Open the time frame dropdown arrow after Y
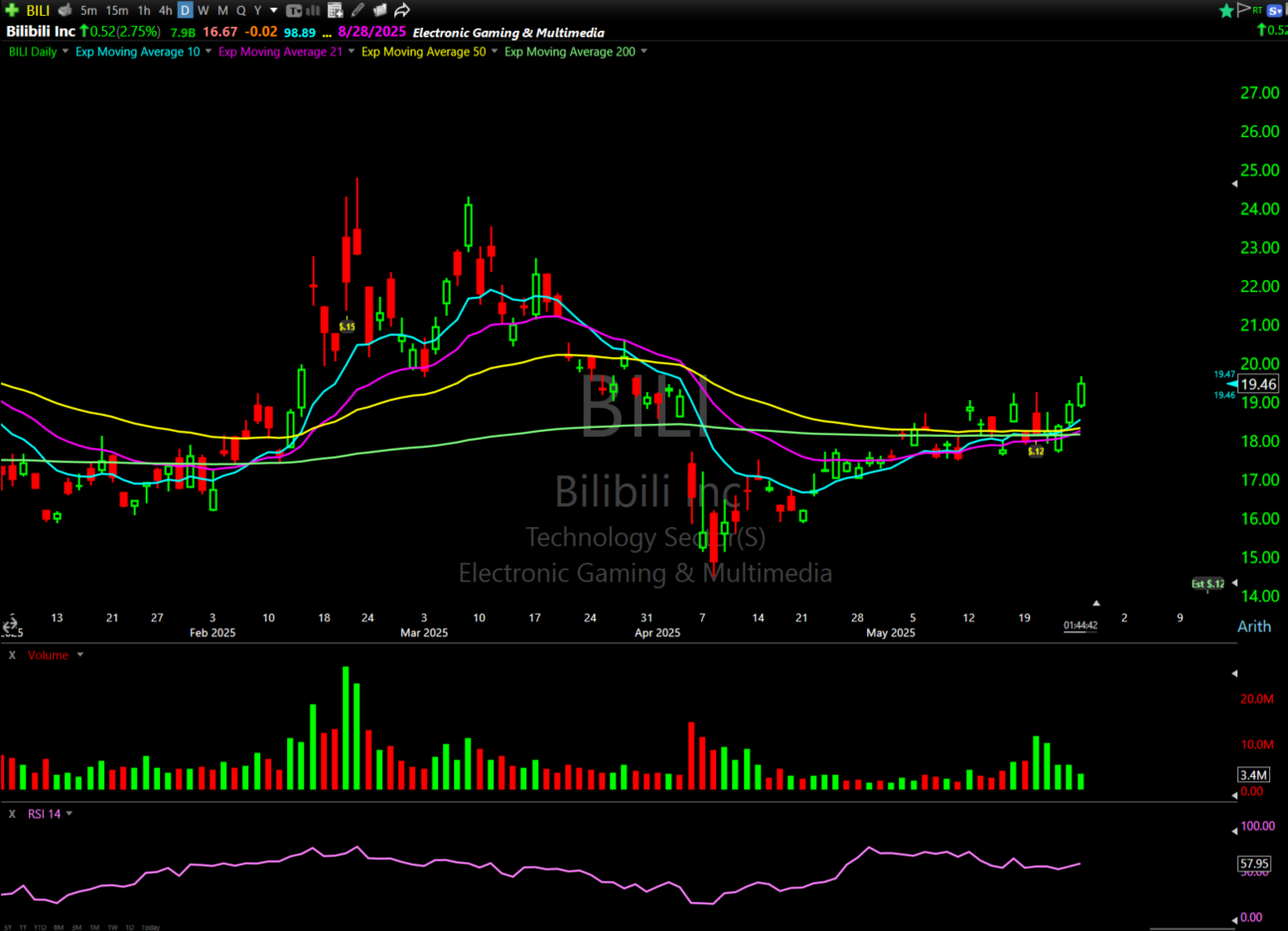1288x931 pixels. [x=274, y=11]
